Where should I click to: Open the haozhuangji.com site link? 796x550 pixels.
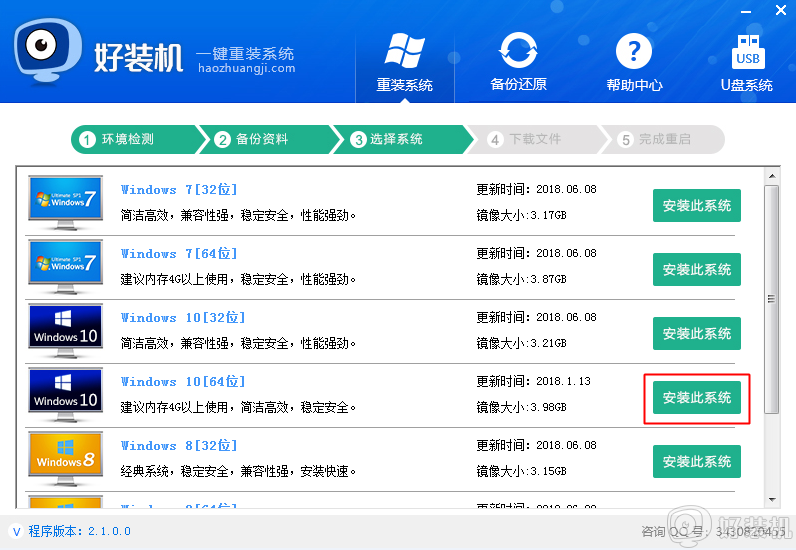tap(247, 68)
